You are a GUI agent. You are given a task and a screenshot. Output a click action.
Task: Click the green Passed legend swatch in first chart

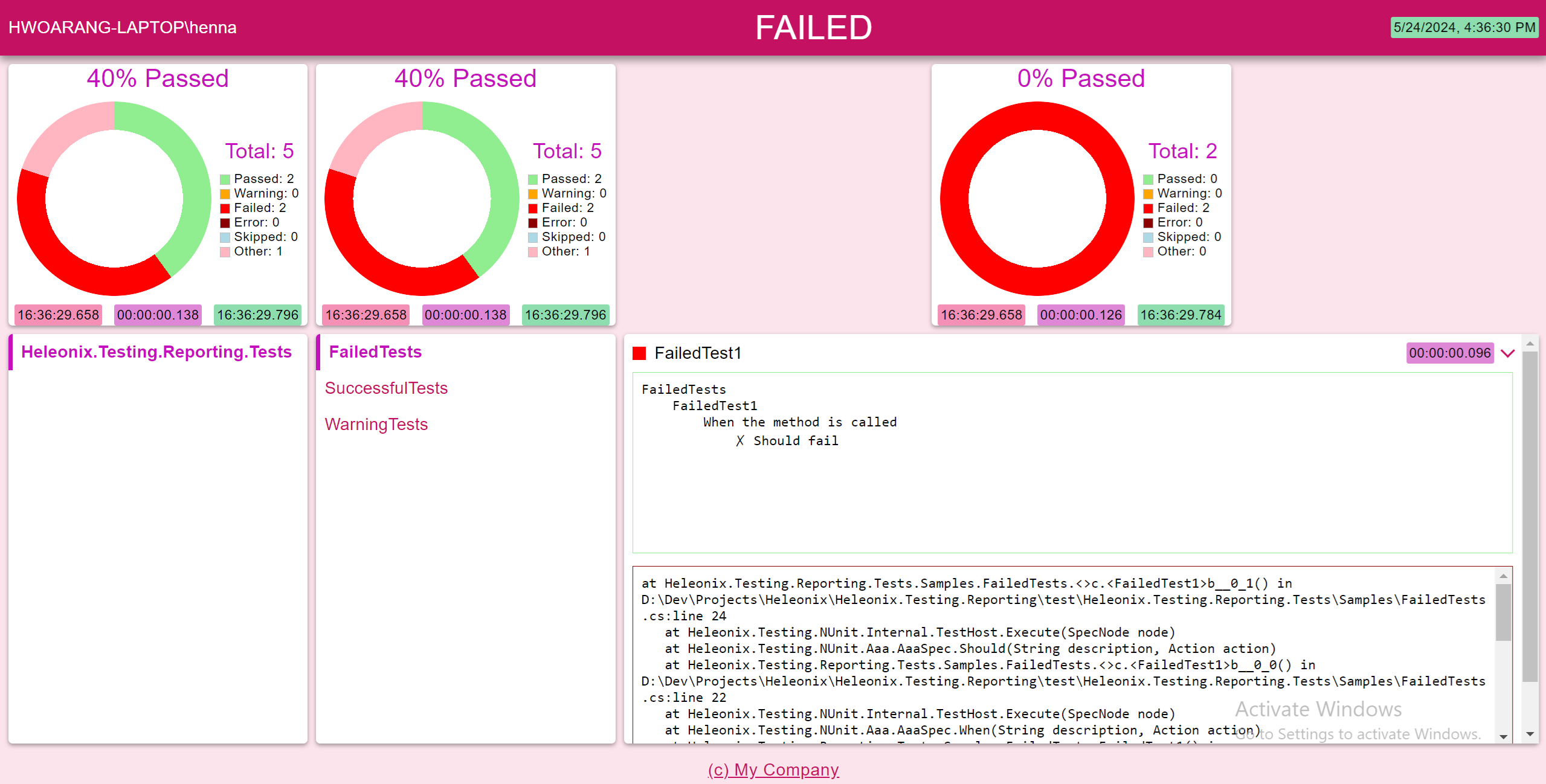click(225, 179)
